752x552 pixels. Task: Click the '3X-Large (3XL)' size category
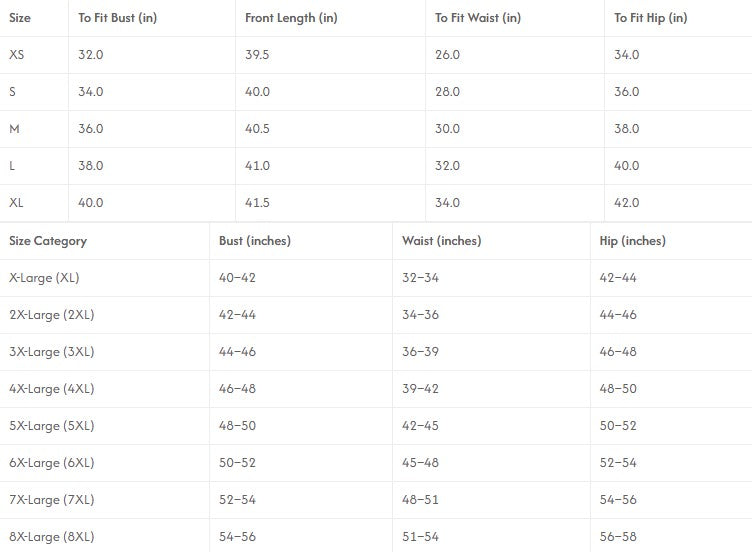coord(51,352)
